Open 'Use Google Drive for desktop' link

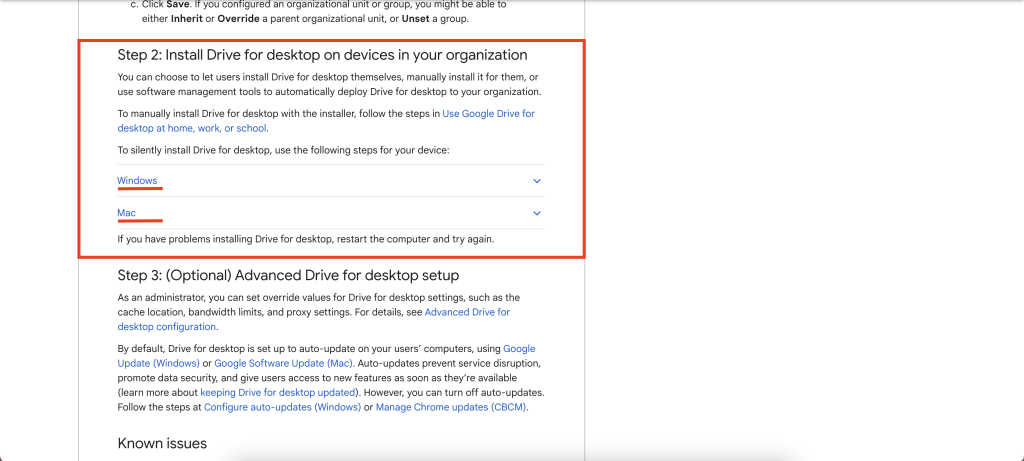[488, 114]
